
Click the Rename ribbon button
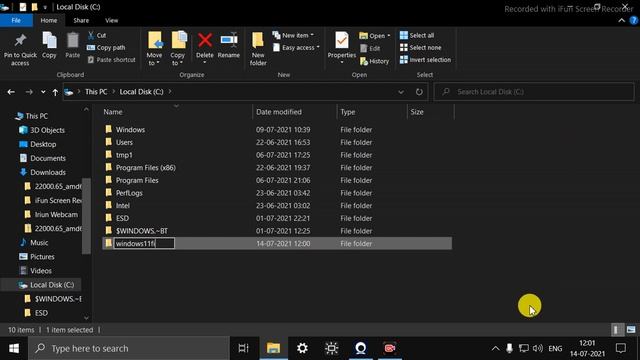[229, 46]
